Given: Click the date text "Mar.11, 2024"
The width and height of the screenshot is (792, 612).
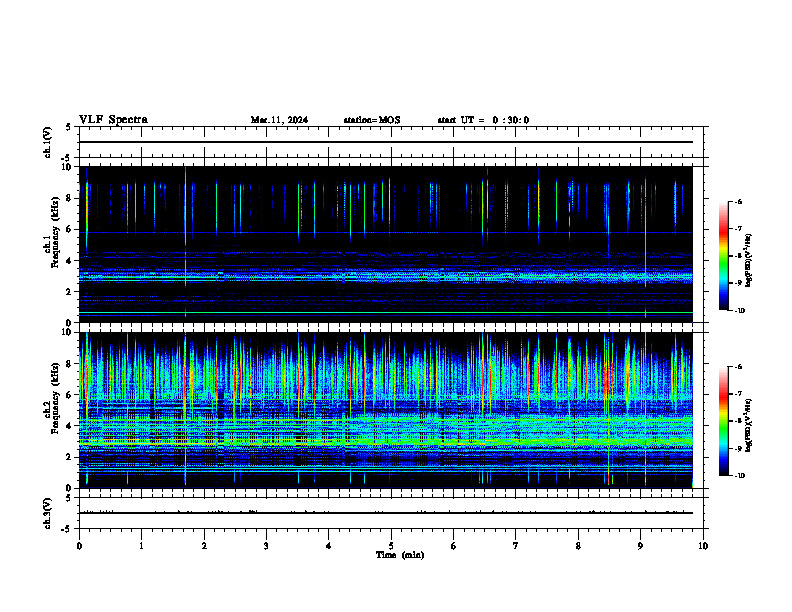Looking at the screenshot, I should 279,120.
